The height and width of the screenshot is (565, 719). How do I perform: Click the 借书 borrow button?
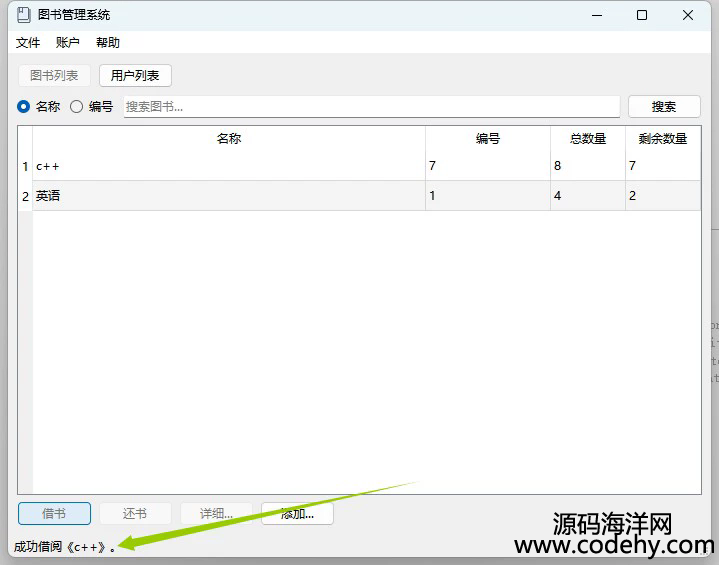click(55, 514)
